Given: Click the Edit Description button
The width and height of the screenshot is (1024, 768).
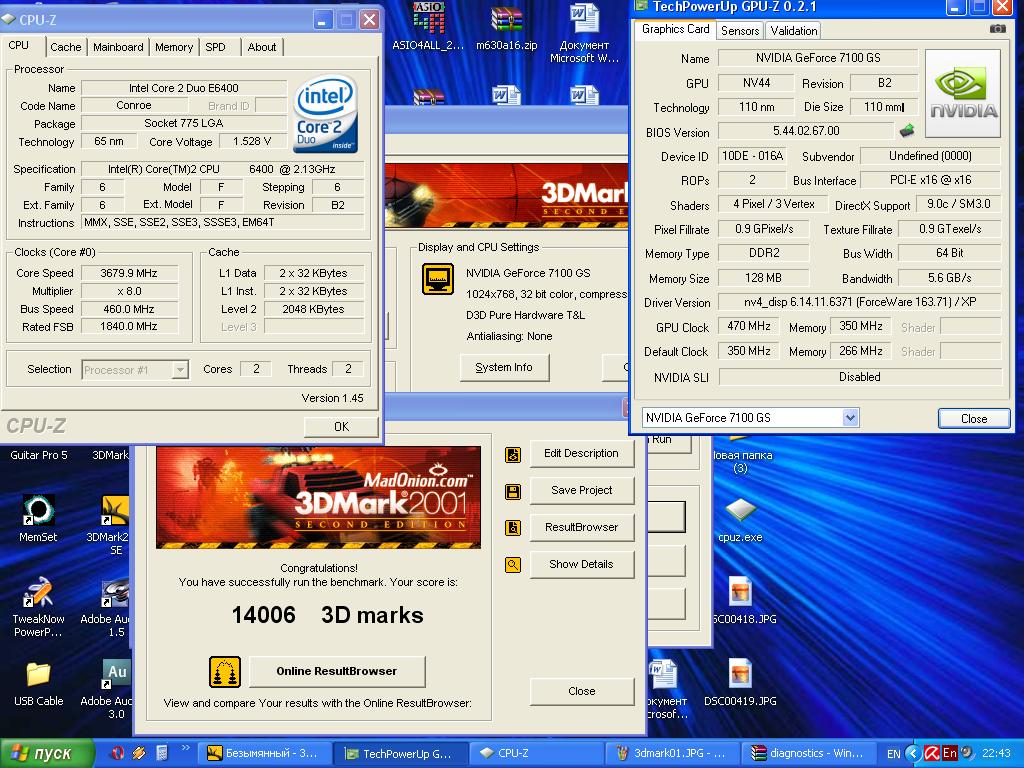Looking at the screenshot, I should tap(581, 454).
